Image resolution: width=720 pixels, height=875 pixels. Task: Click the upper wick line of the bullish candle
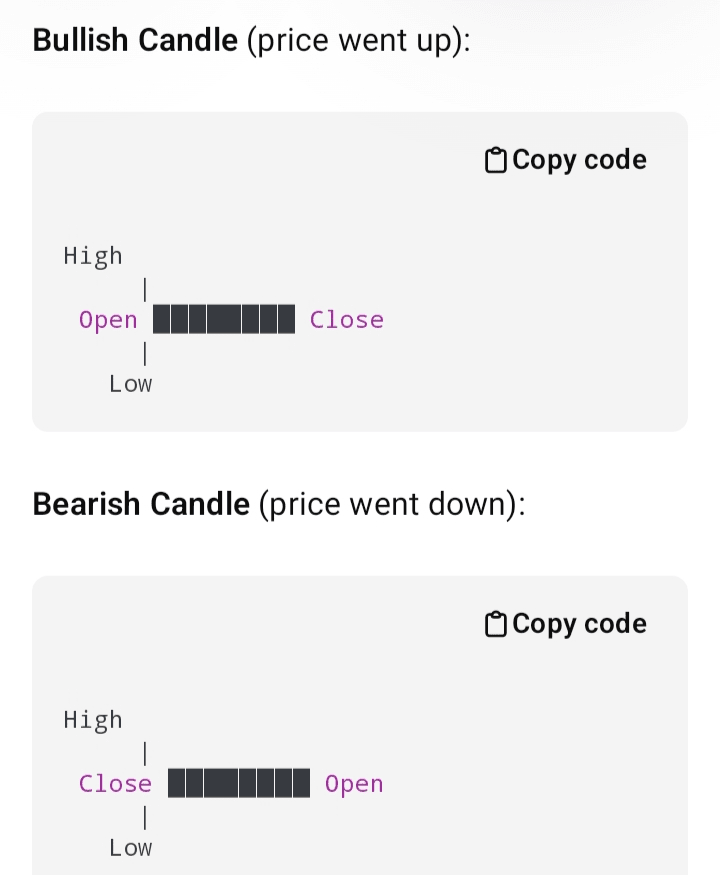point(146,289)
